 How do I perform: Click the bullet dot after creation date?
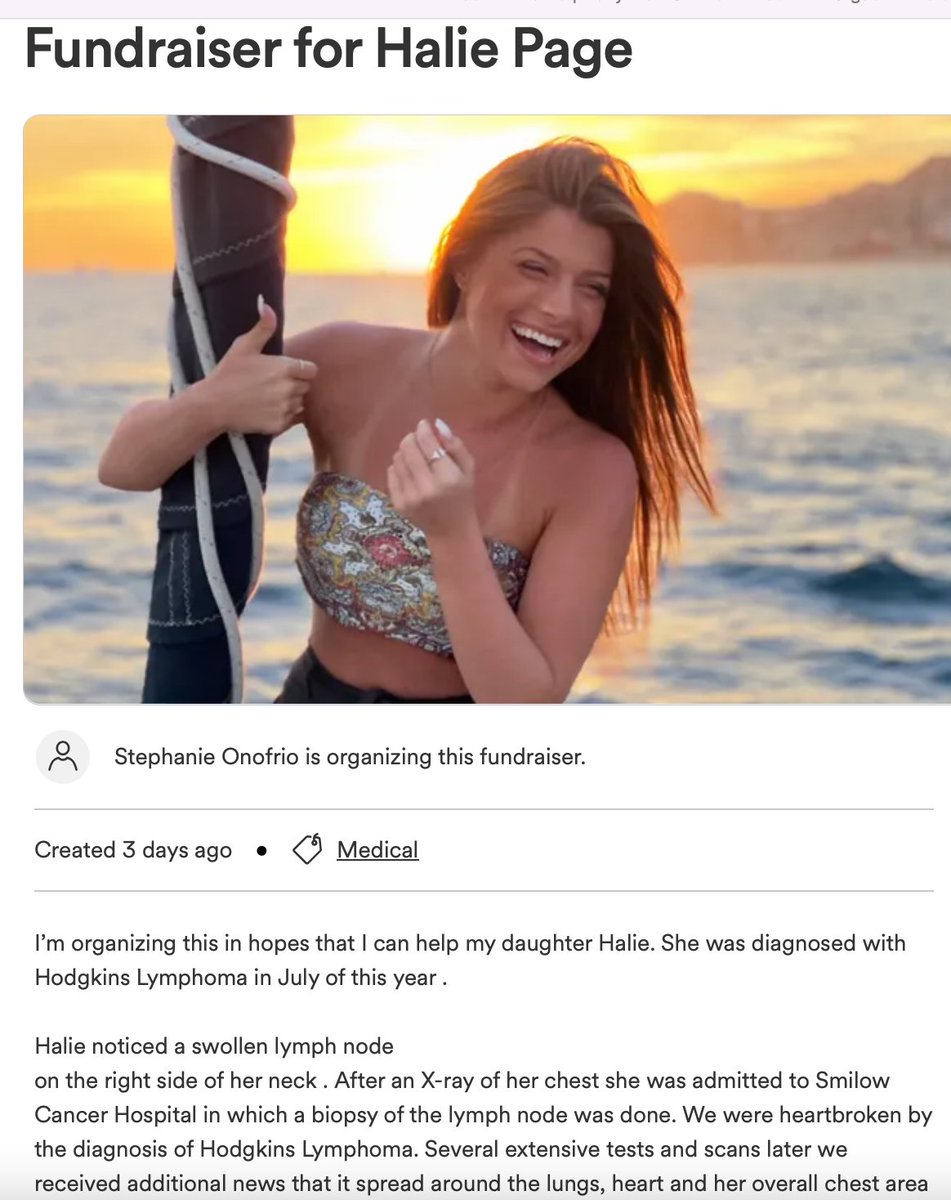point(262,851)
